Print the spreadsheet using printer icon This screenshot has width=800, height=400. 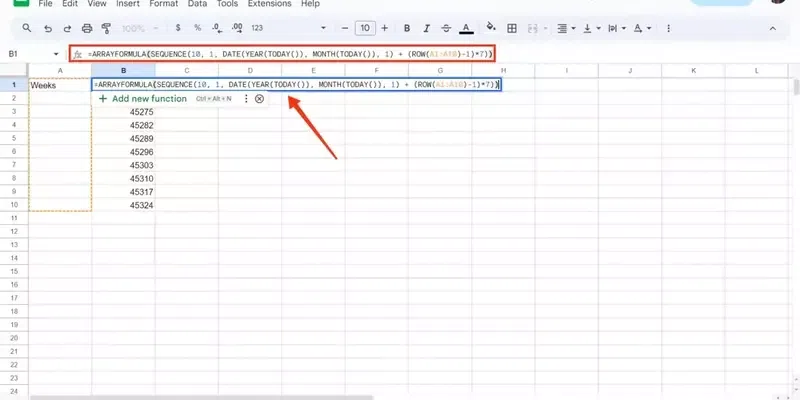click(x=87, y=29)
